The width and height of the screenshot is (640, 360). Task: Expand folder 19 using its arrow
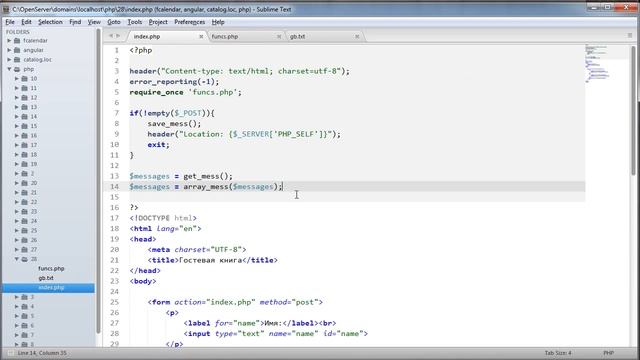tap(17, 164)
